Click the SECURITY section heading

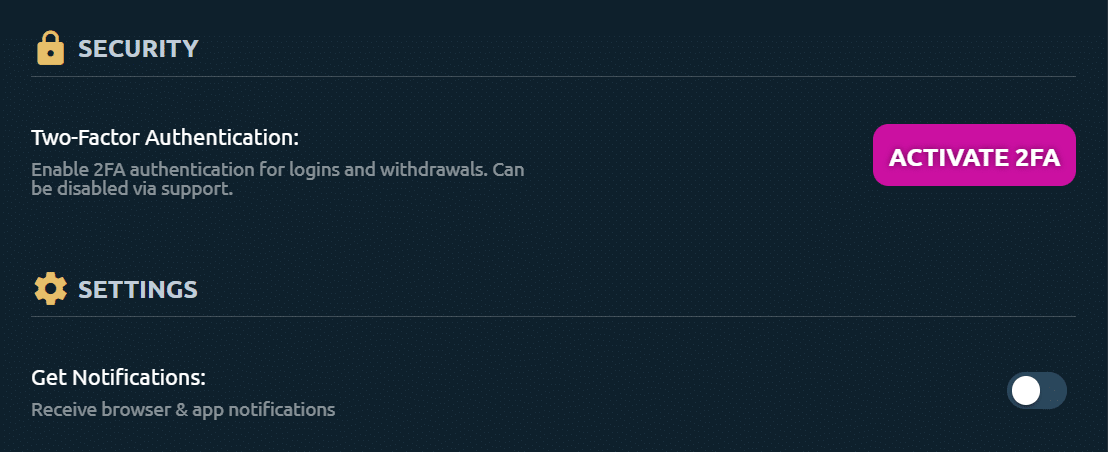coord(138,48)
